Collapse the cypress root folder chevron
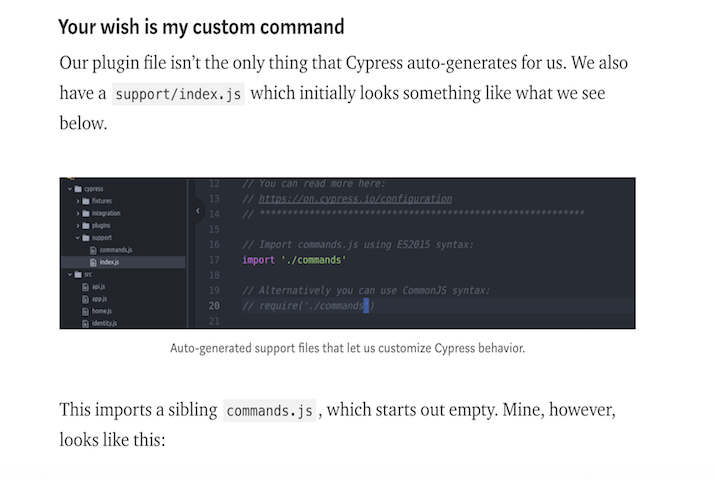The image size is (715, 480). (68, 188)
